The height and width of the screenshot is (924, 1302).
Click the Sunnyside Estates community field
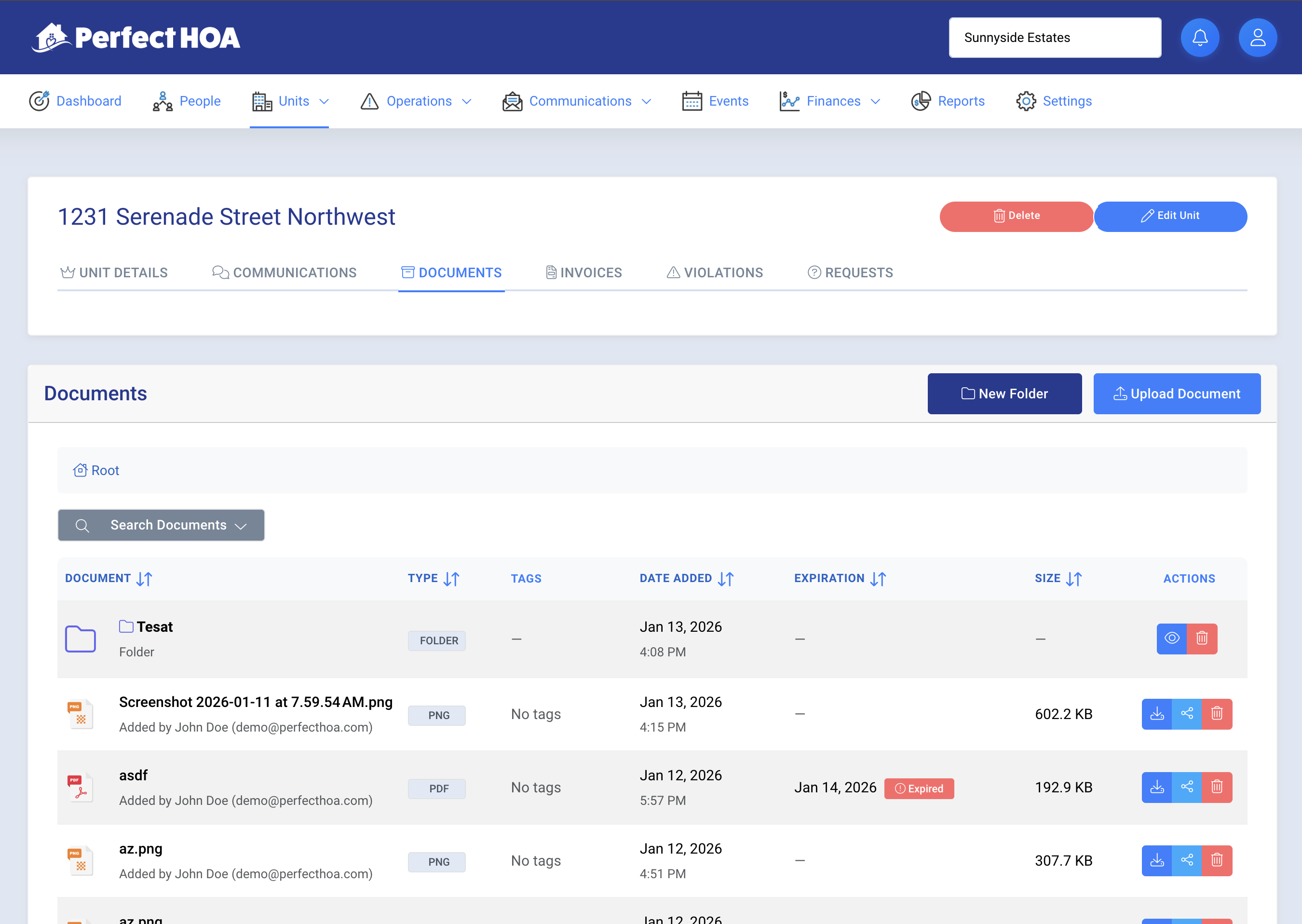pos(1054,38)
